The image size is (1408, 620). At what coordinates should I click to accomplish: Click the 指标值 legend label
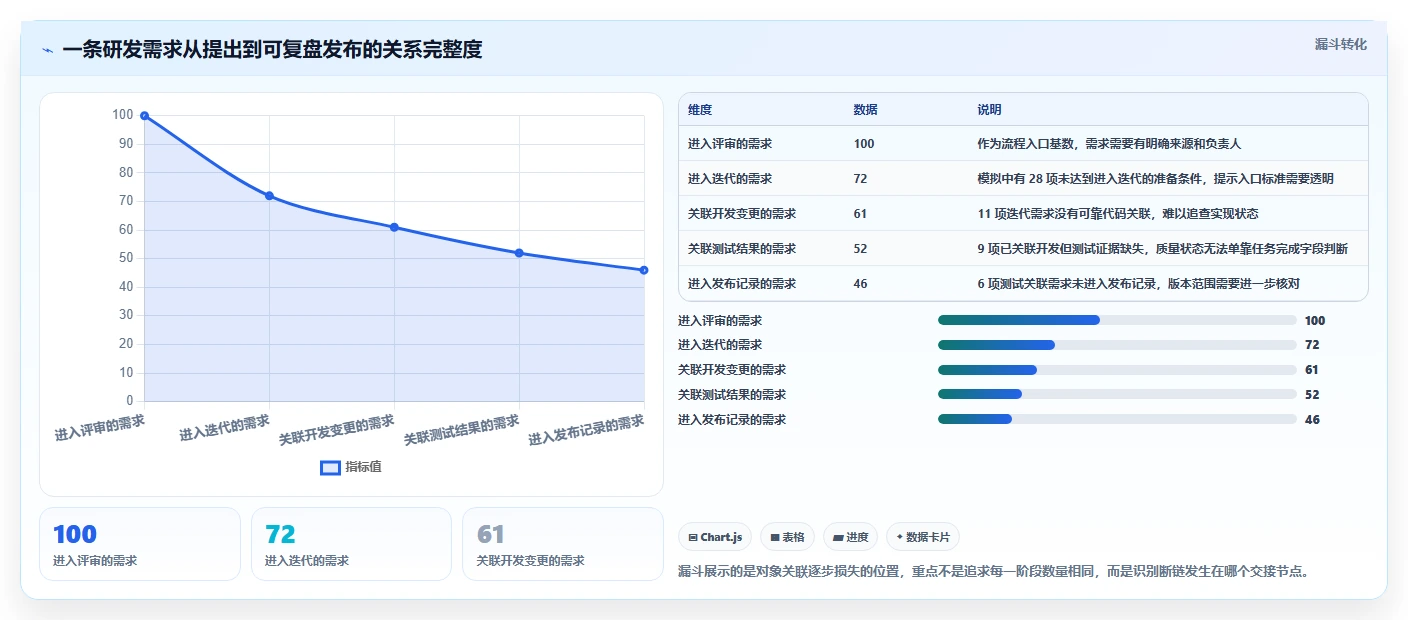tap(364, 467)
